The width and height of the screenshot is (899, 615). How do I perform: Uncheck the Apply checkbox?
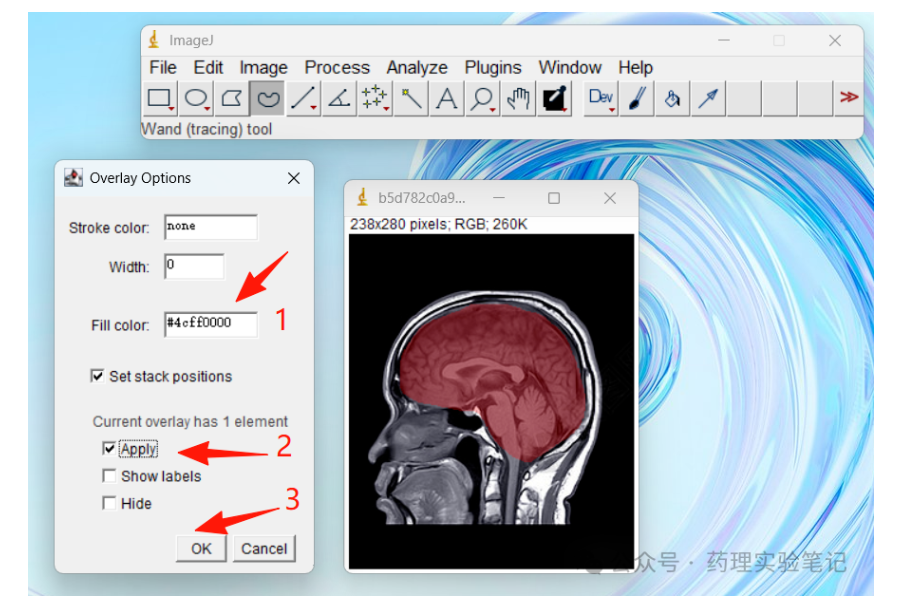pos(109,448)
